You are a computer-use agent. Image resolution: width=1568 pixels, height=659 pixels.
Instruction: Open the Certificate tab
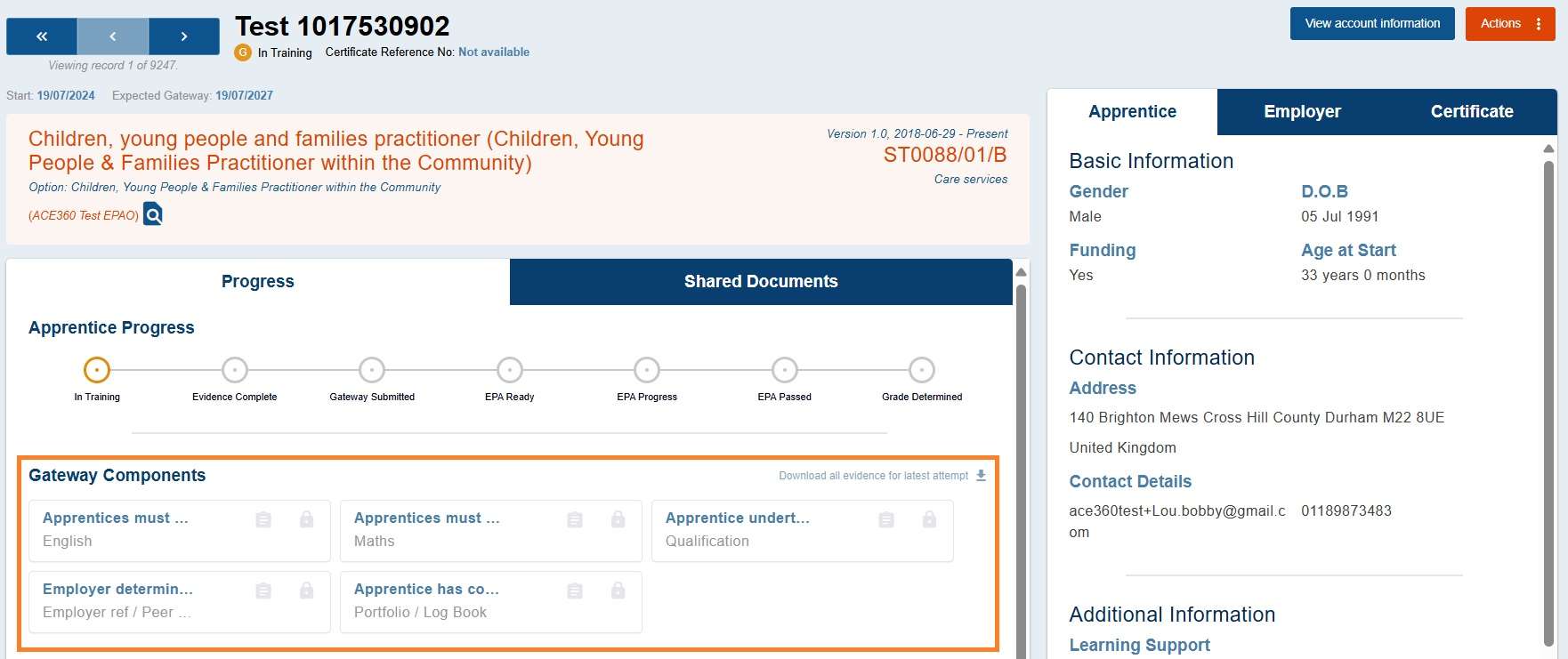[x=1471, y=111]
